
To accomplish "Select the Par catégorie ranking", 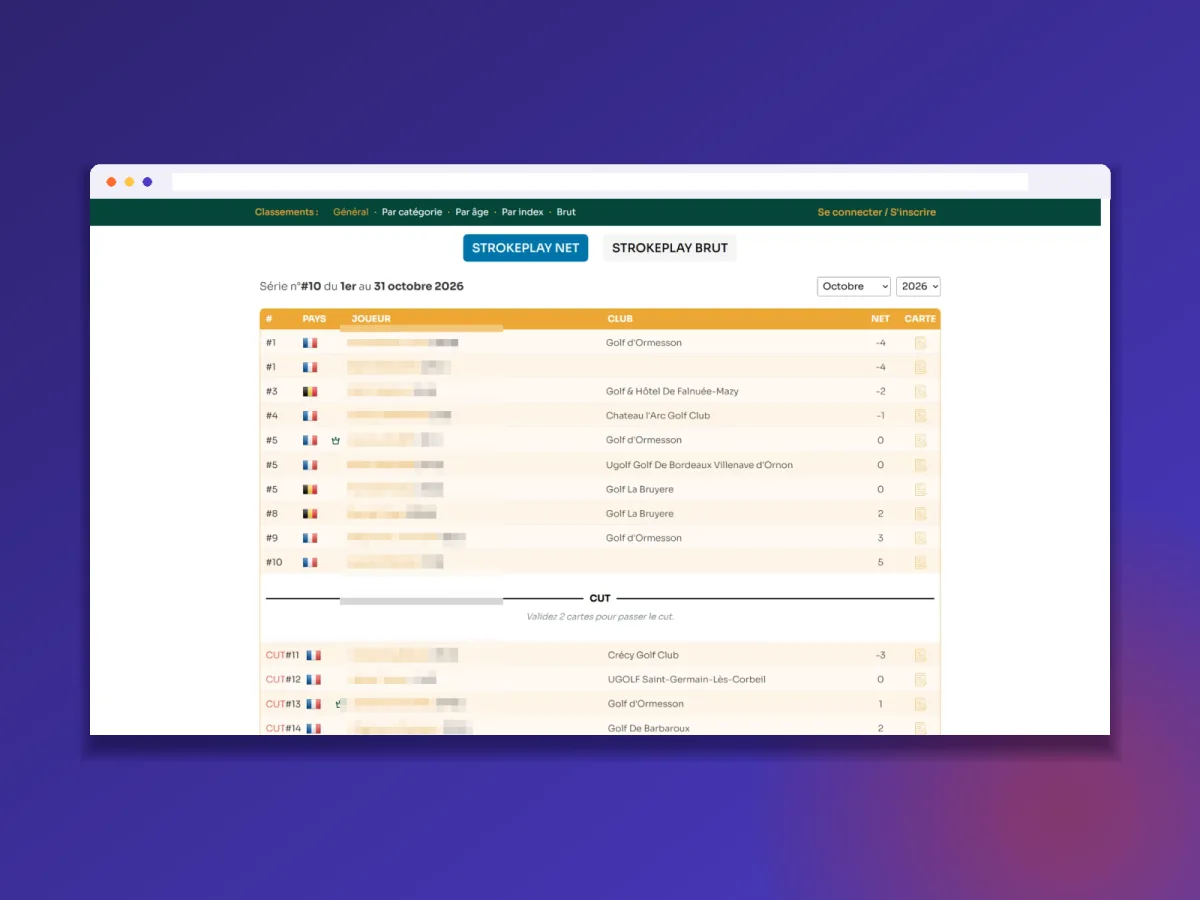I will 412,212.
